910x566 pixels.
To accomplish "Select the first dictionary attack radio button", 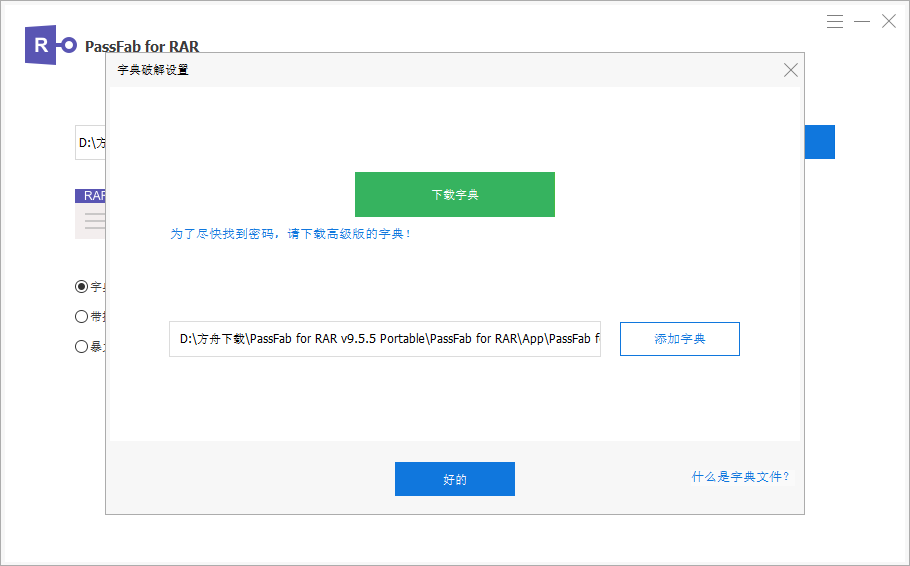I will (x=81, y=286).
